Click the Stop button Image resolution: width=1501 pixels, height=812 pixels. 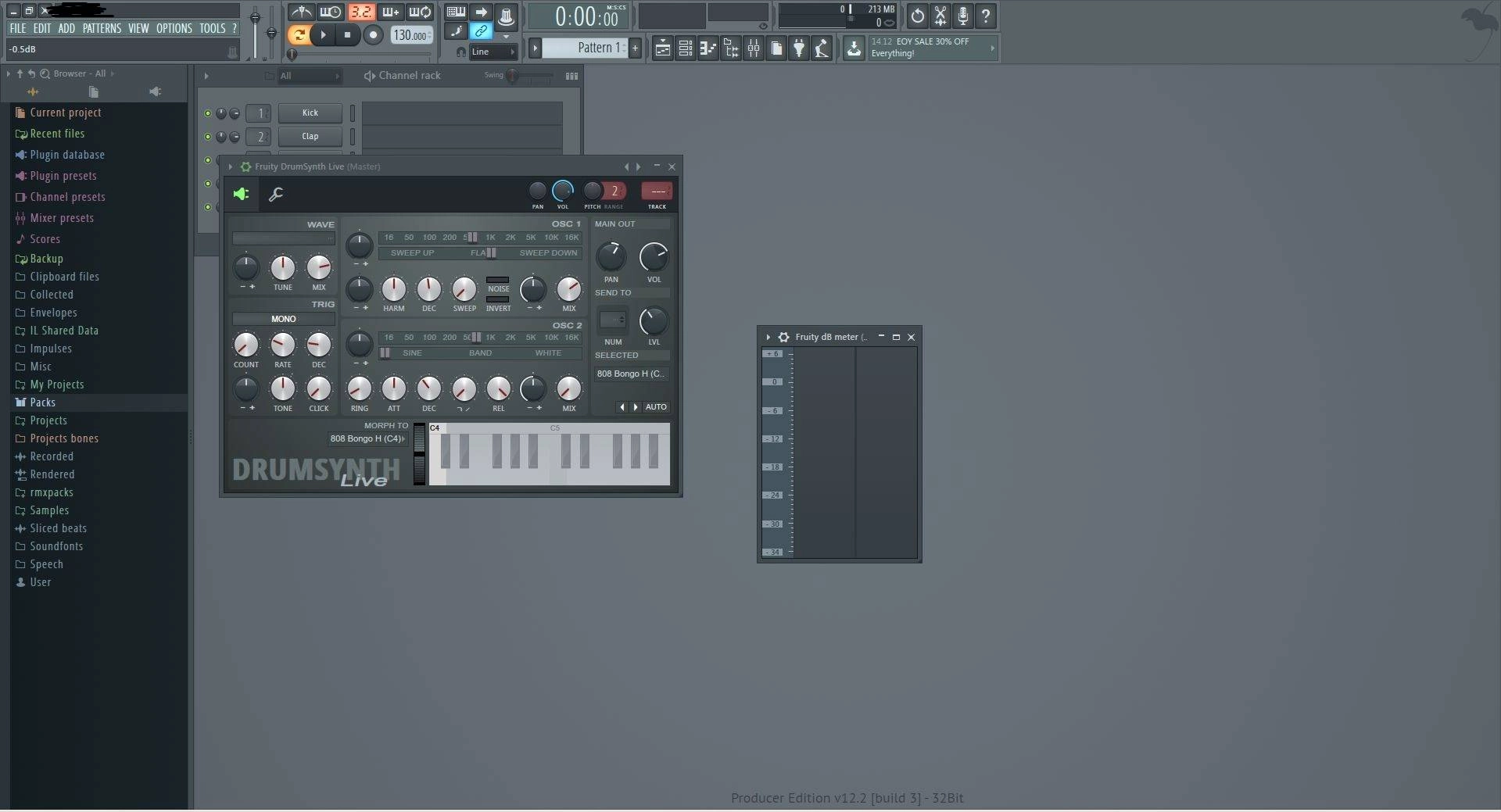[348, 34]
